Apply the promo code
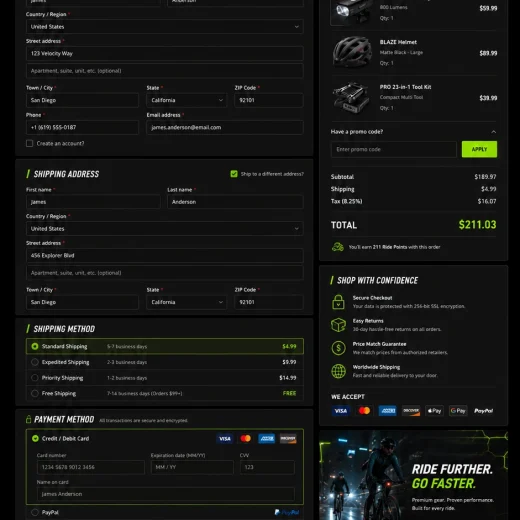Viewport: 520px width, 520px height. (479, 149)
